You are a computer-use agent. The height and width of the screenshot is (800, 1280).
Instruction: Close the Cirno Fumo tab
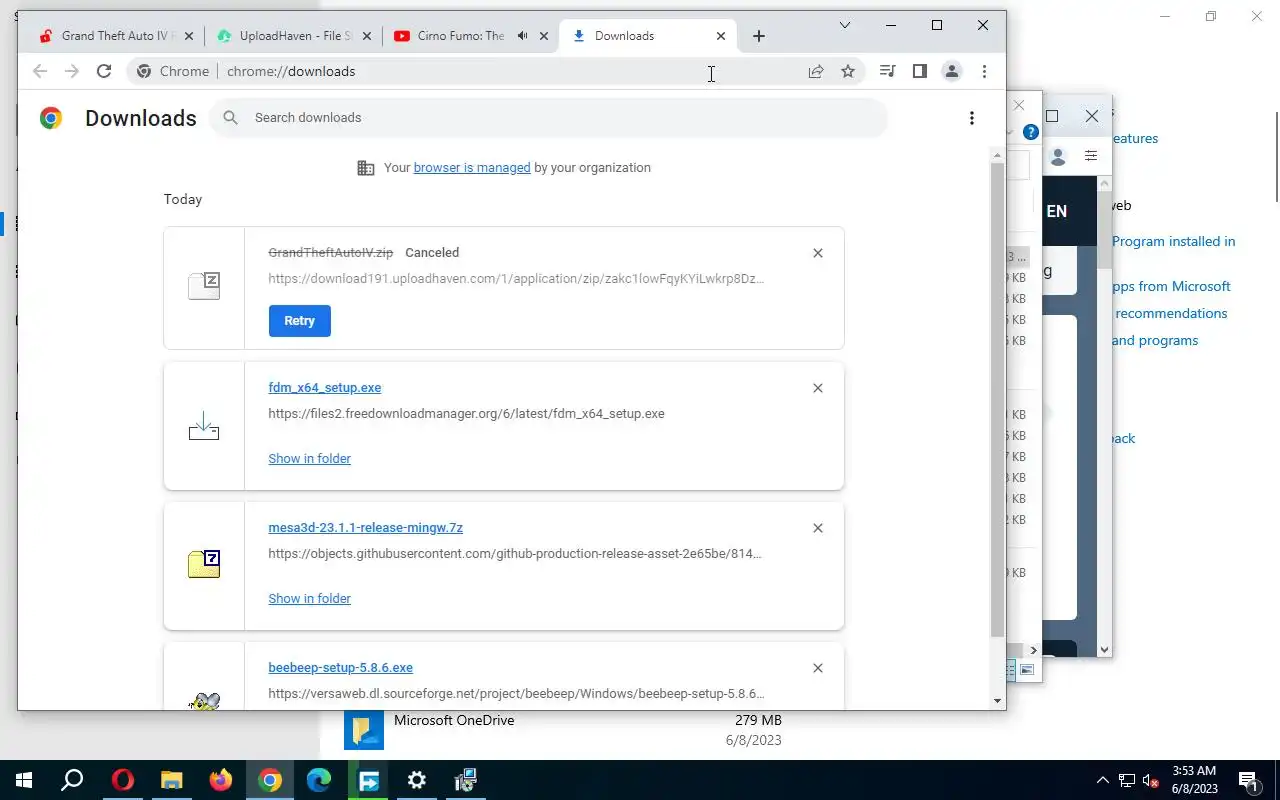tap(544, 36)
